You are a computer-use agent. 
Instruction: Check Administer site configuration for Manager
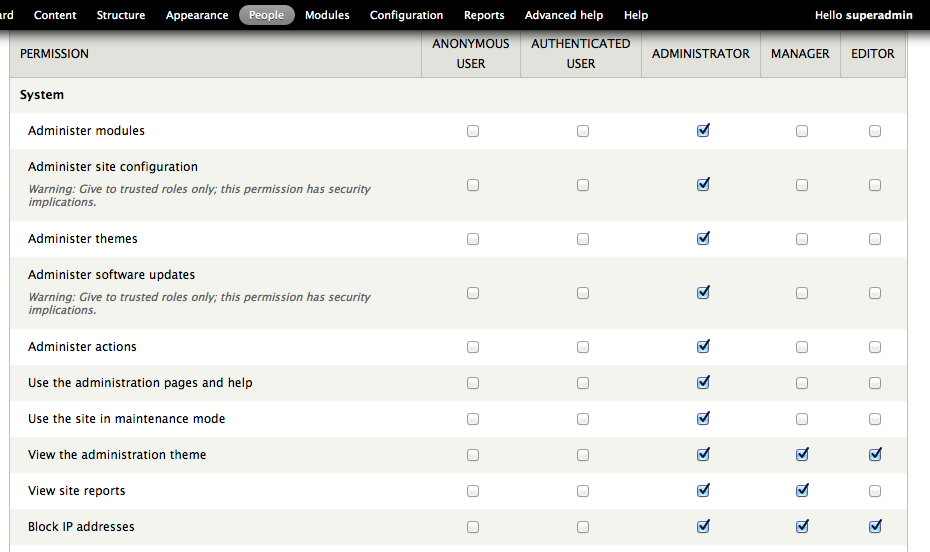802,185
